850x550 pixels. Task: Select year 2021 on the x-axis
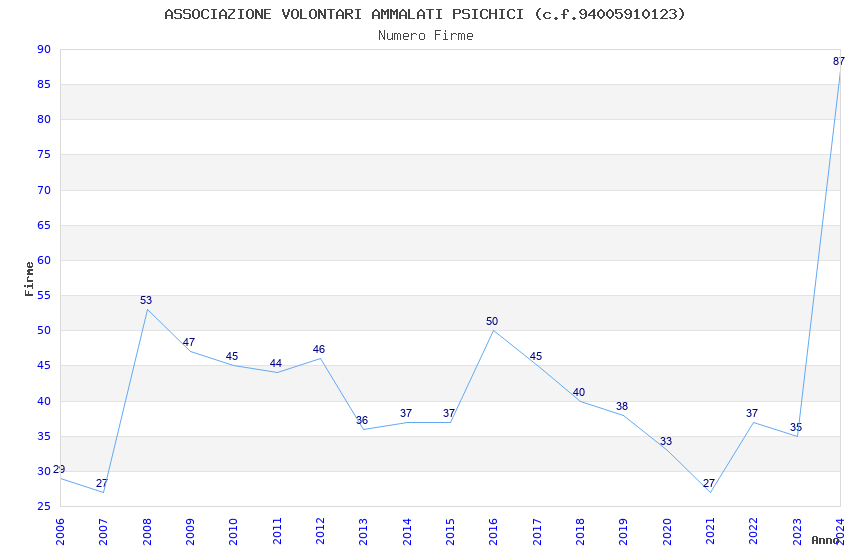[x=710, y=532]
